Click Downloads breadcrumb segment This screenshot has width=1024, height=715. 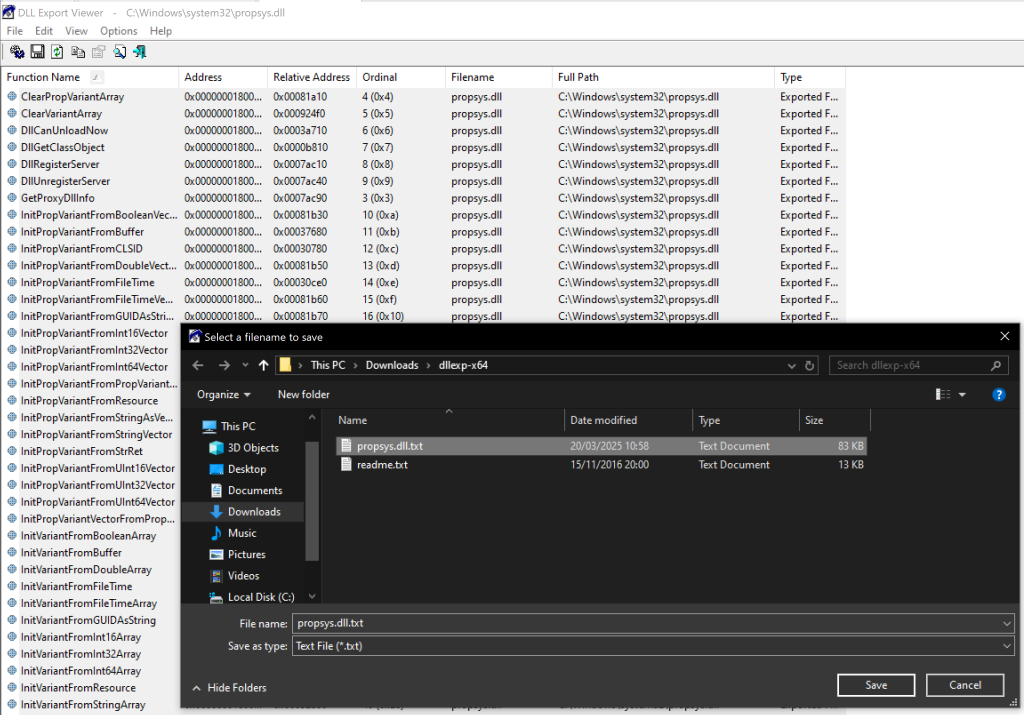click(x=392, y=366)
